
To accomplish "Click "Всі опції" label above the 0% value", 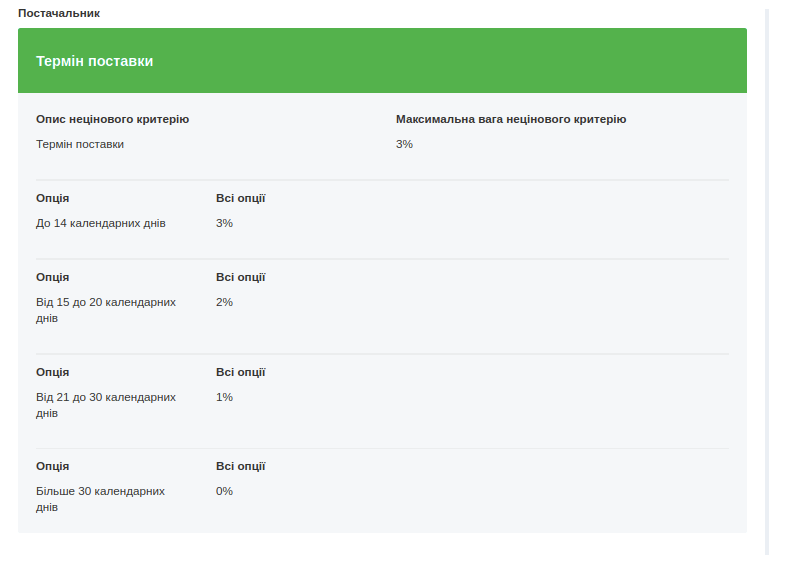I will (240, 466).
